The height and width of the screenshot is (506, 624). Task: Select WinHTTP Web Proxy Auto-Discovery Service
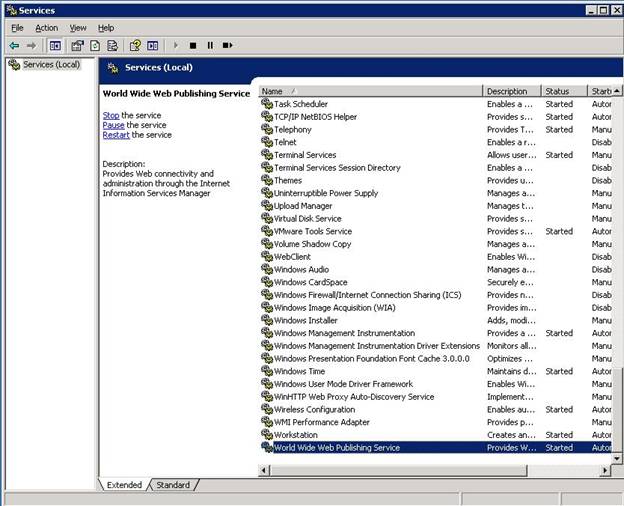click(x=436, y=397)
